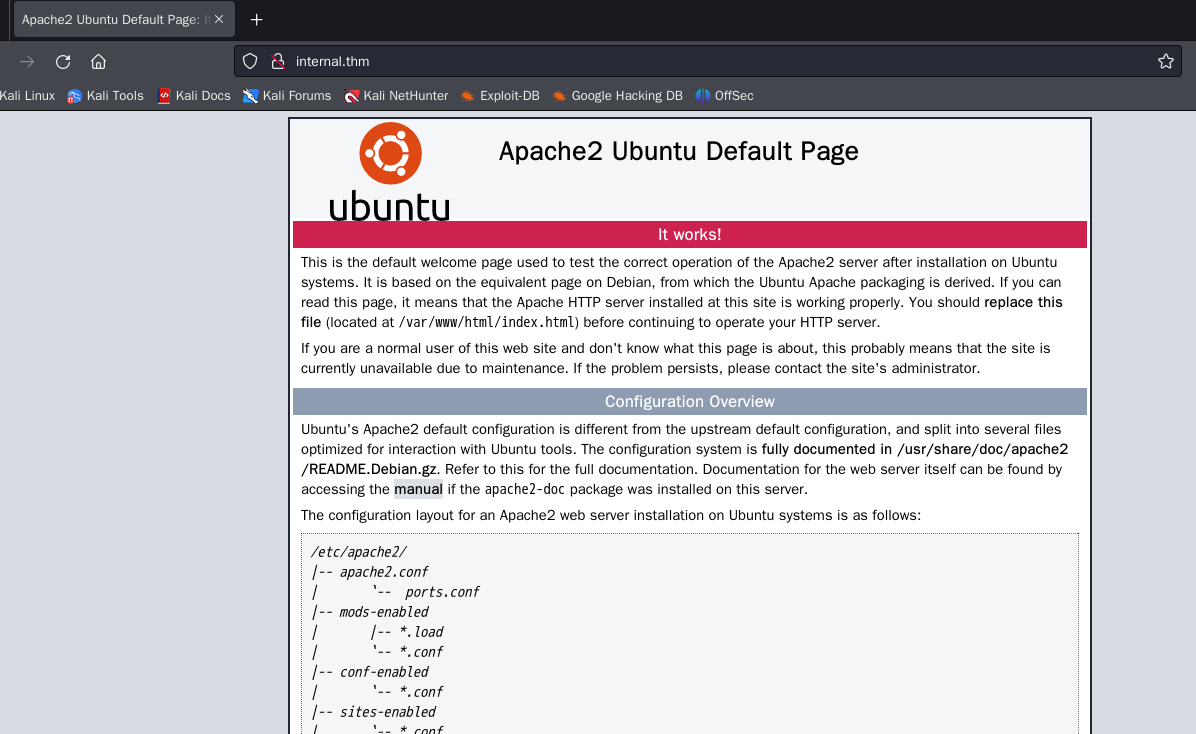The image size is (1196, 734).
Task: Click the /etc/apache2/ line in tree
Action: [x=358, y=552]
